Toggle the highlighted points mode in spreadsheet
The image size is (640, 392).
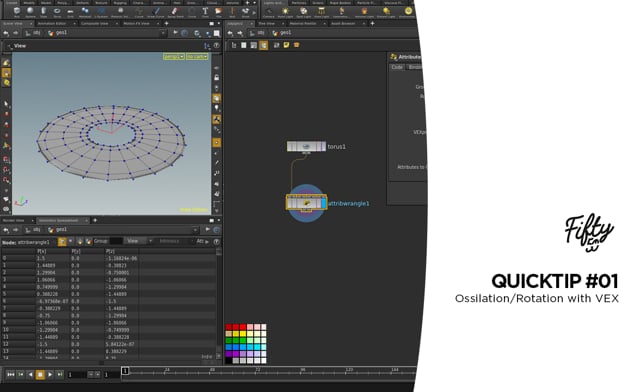point(62,242)
